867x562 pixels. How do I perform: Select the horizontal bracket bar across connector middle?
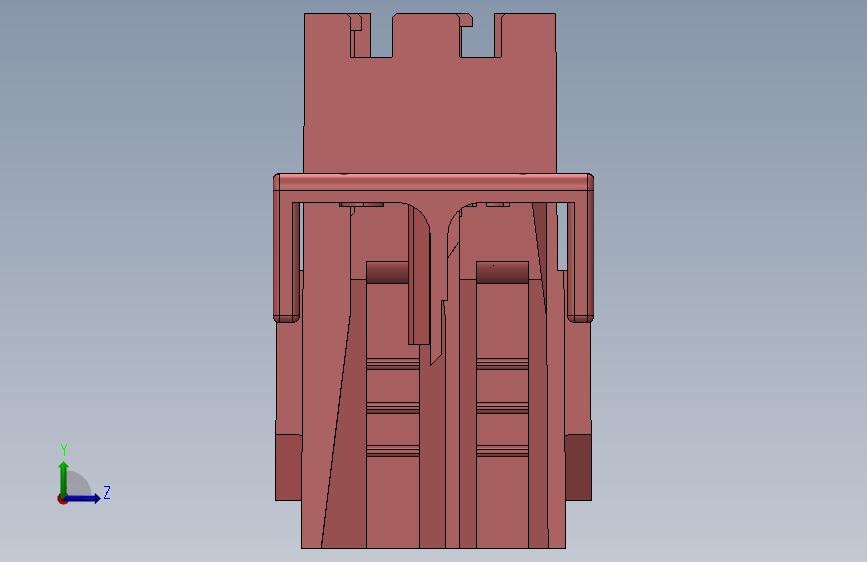[x=434, y=183]
